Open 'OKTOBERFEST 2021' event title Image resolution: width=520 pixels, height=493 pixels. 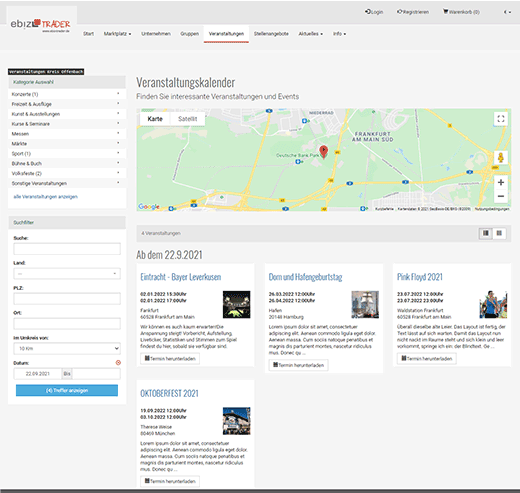[x=169, y=393]
